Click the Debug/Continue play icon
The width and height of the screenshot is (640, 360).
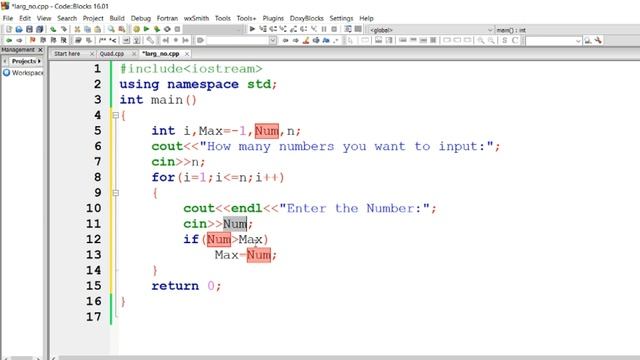pos(252,29)
